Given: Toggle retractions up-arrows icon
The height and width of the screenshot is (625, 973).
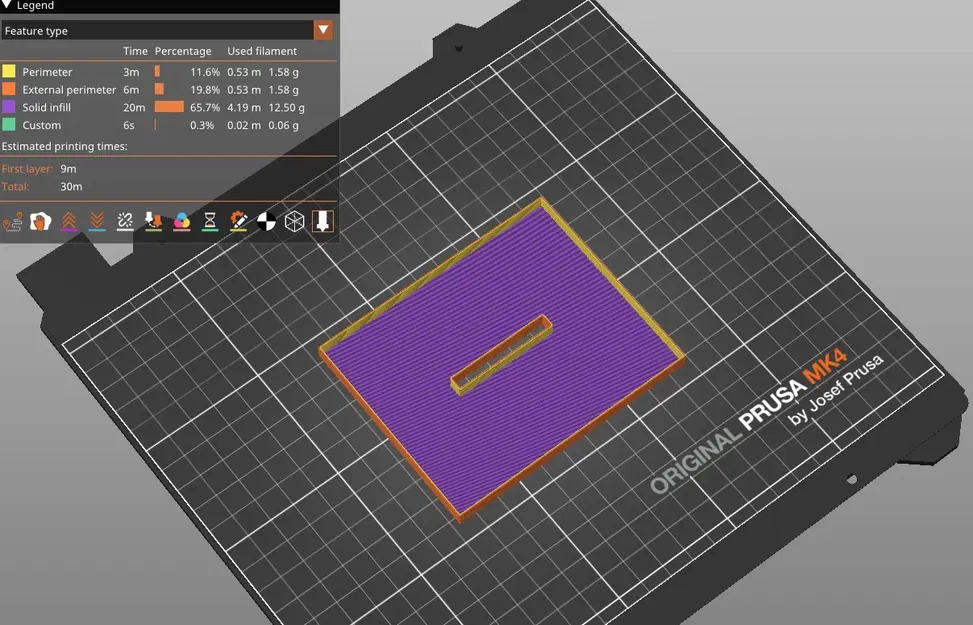Looking at the screenshot, I should (69, 222).
